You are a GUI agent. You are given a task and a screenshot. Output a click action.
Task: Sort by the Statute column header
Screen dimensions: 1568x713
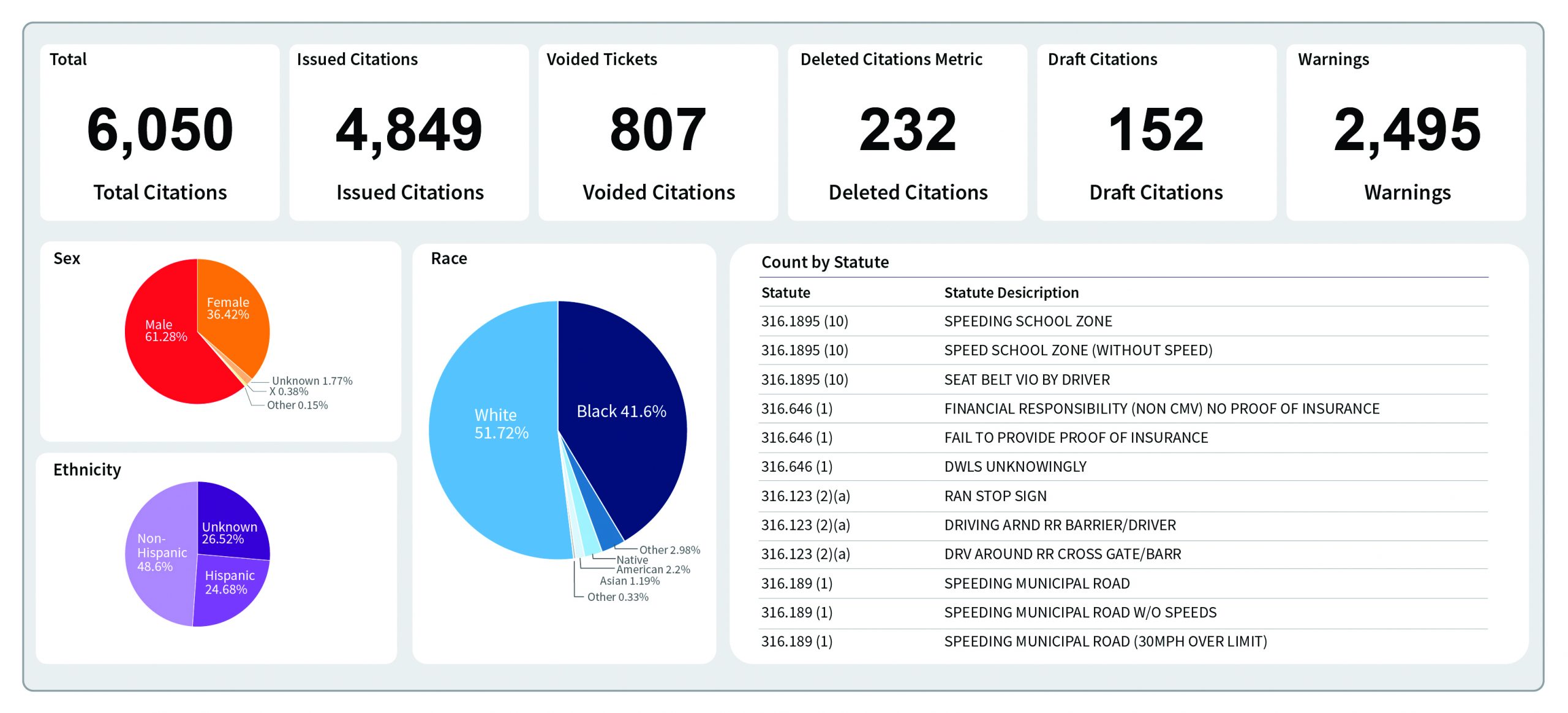point(785,293)
